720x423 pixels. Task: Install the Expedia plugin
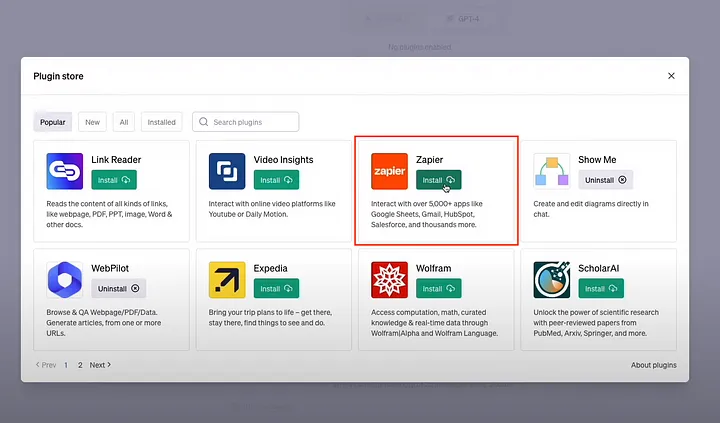click(276, 288)
